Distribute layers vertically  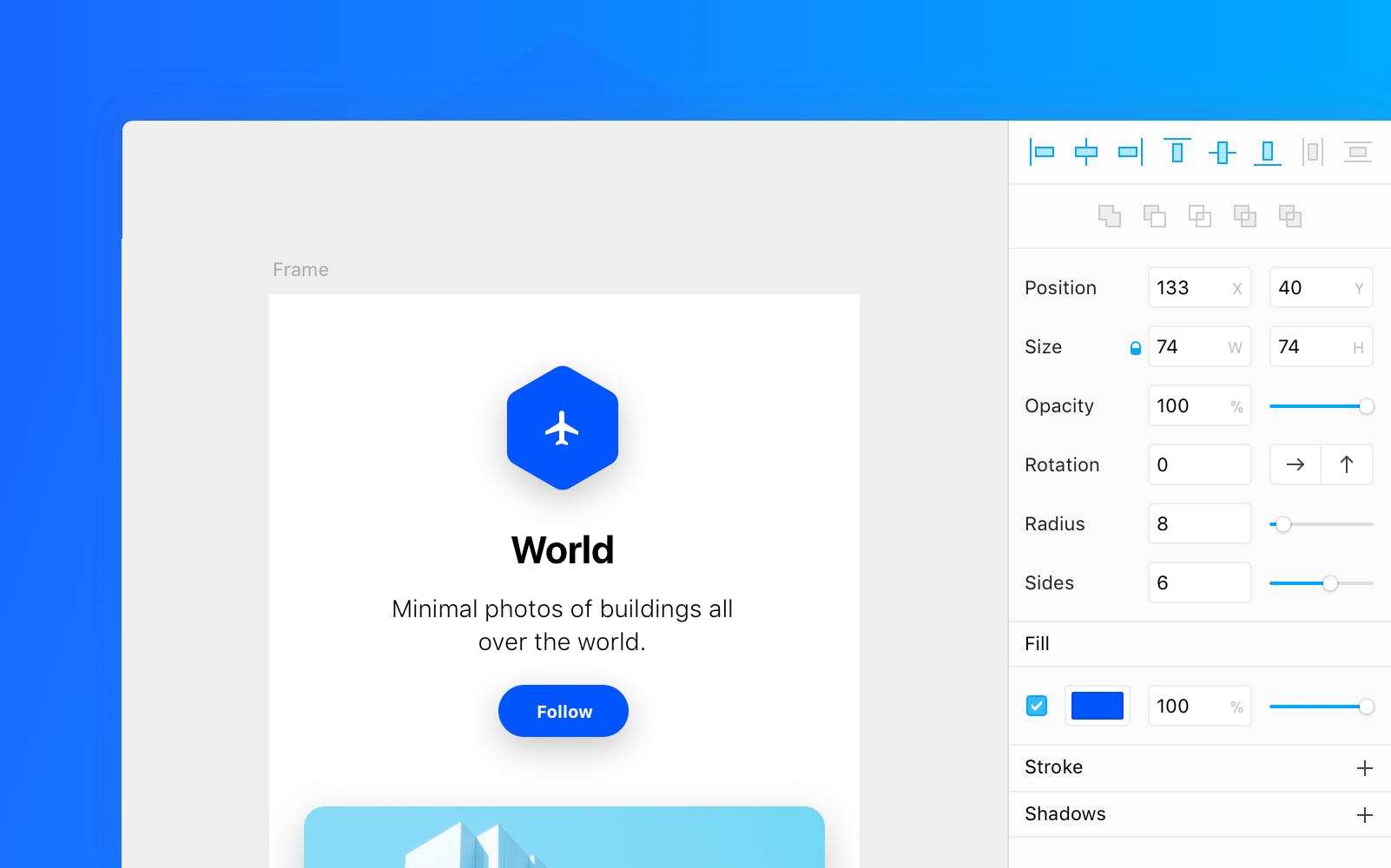pos(1358,152)
